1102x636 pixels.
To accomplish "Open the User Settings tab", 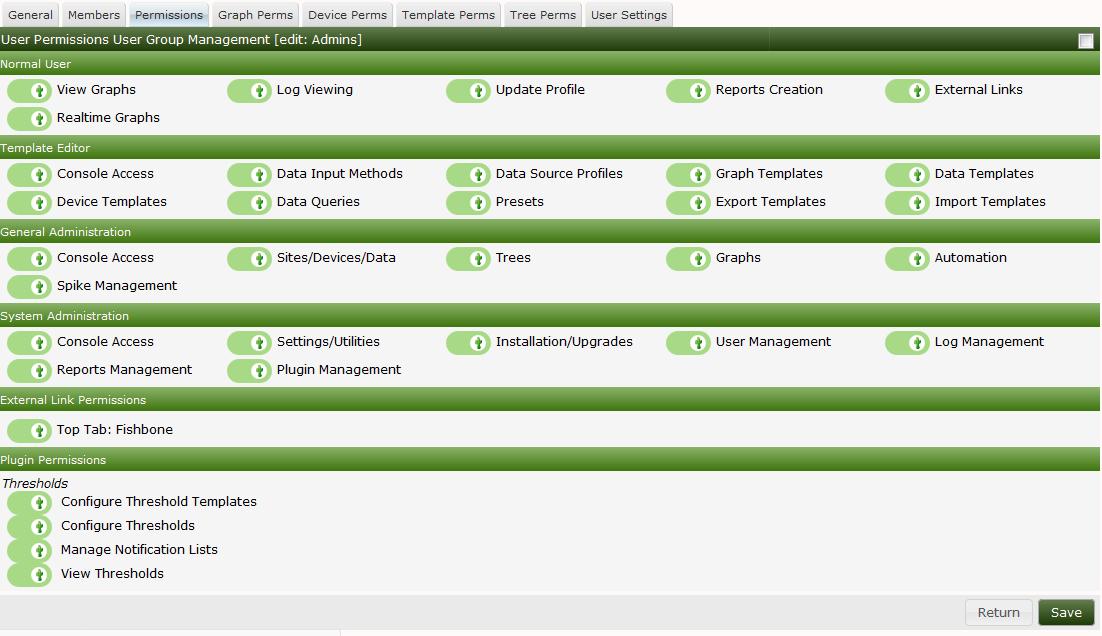I will point(628,14).
